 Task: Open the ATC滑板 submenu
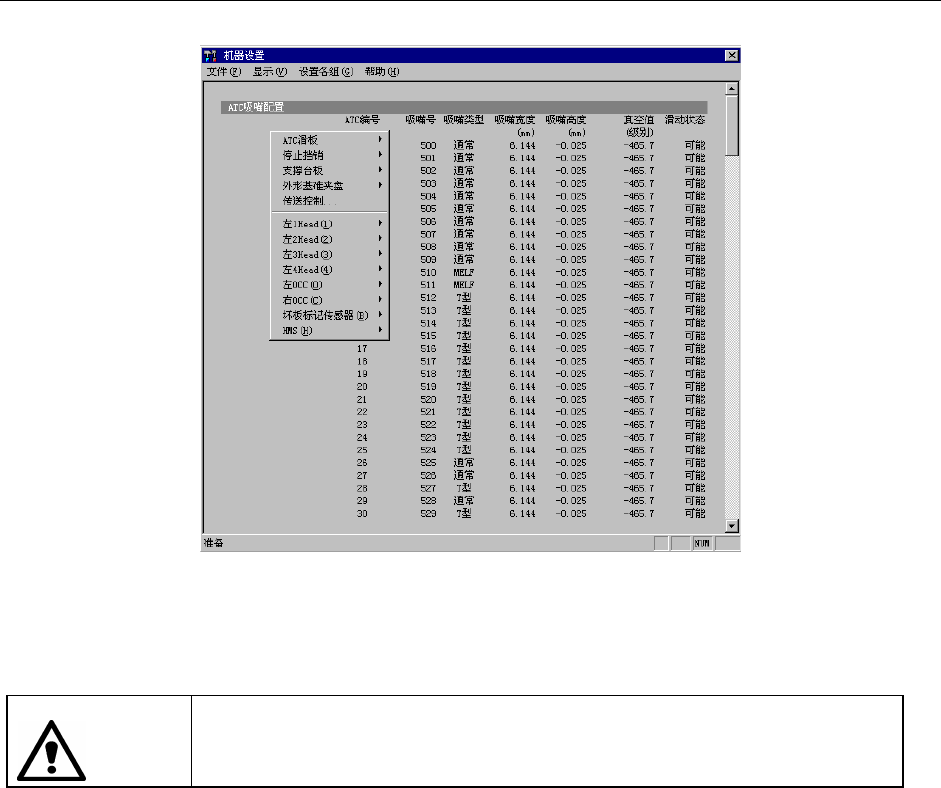329,140
